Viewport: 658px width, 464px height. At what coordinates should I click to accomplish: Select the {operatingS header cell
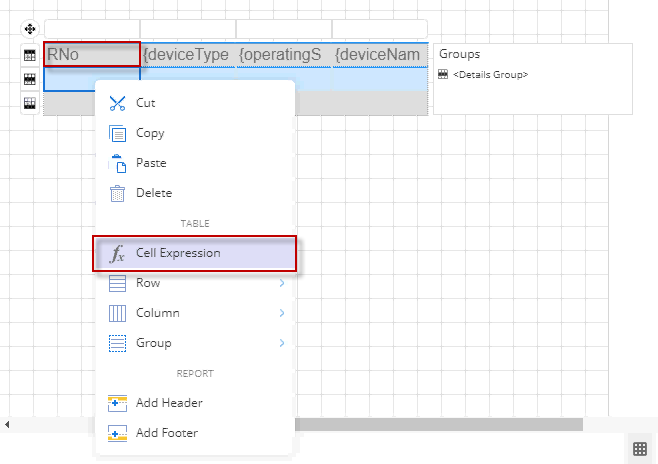pos(284,55)
